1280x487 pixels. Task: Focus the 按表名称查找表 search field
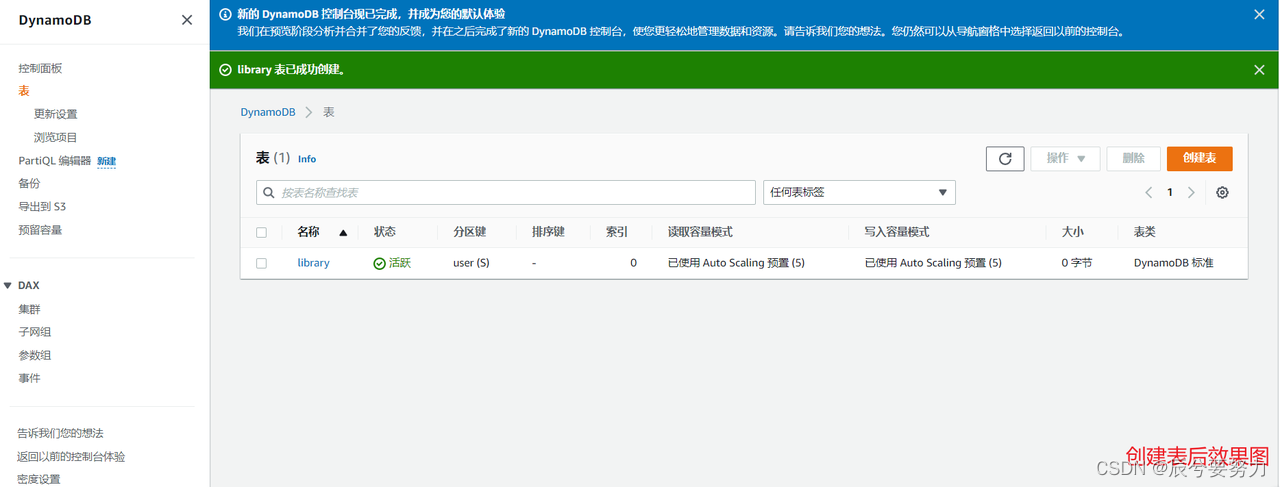(506, 192)
